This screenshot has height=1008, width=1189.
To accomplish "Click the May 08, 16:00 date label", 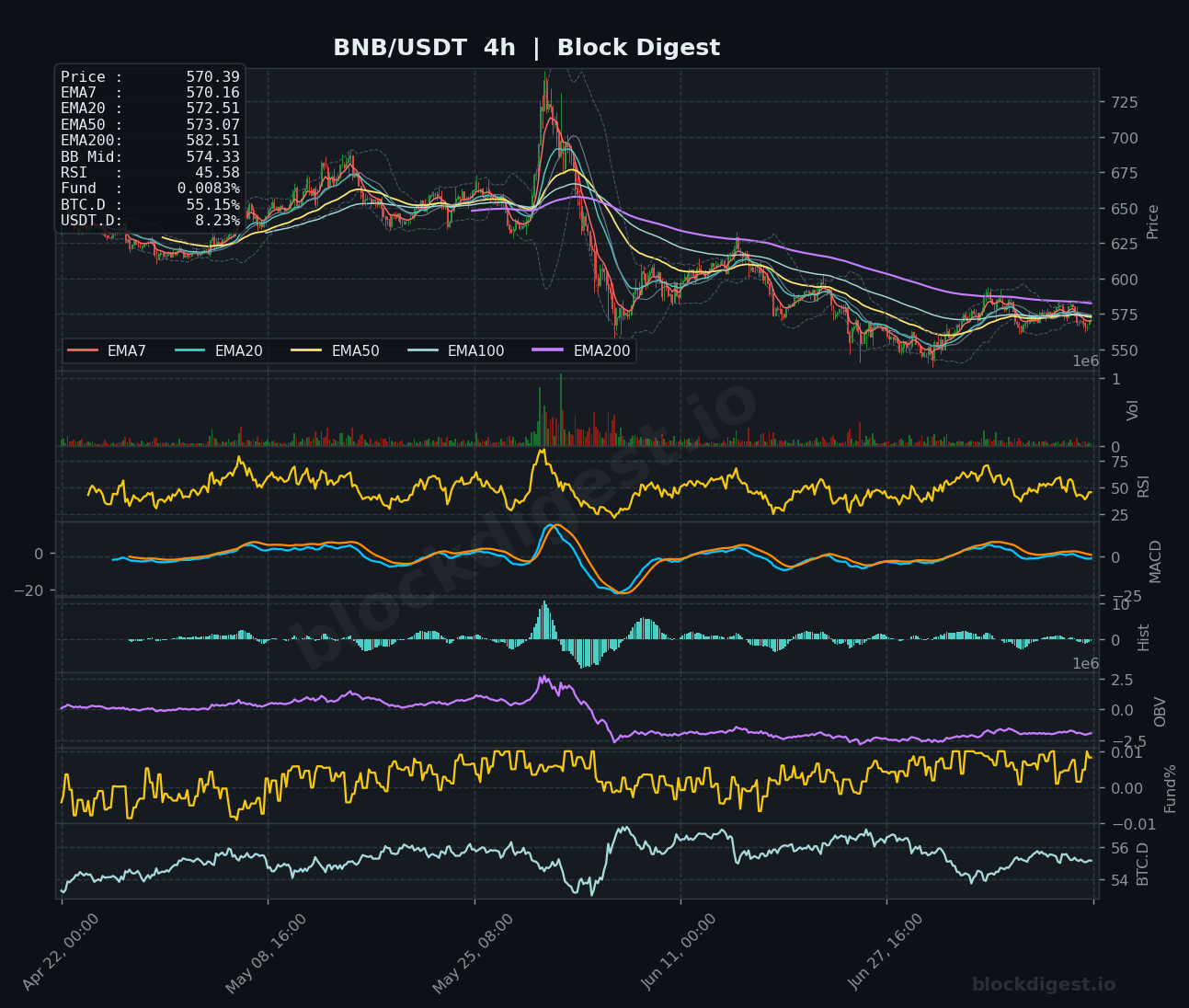I will pyautogui.click(x=267, y=953).
